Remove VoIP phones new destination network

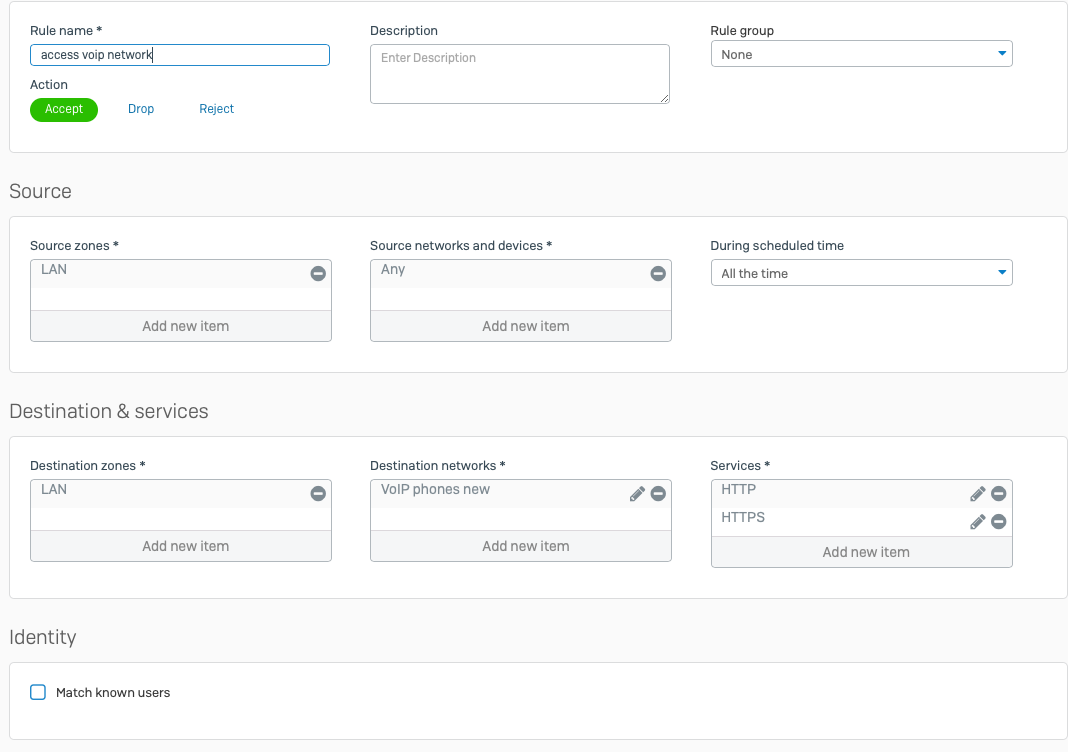658,493
